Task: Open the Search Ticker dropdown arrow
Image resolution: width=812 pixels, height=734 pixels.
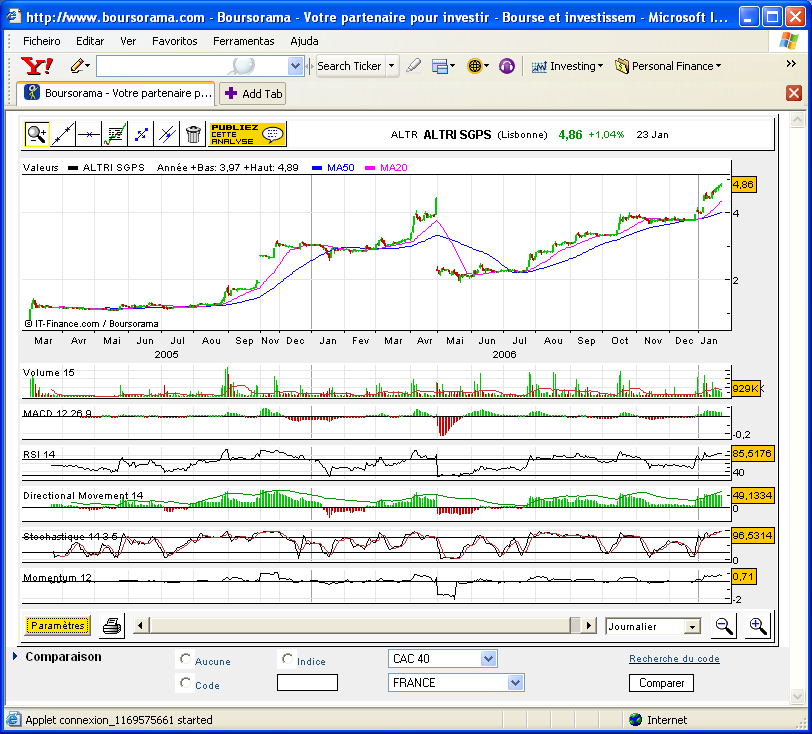Action: (392, 66)
